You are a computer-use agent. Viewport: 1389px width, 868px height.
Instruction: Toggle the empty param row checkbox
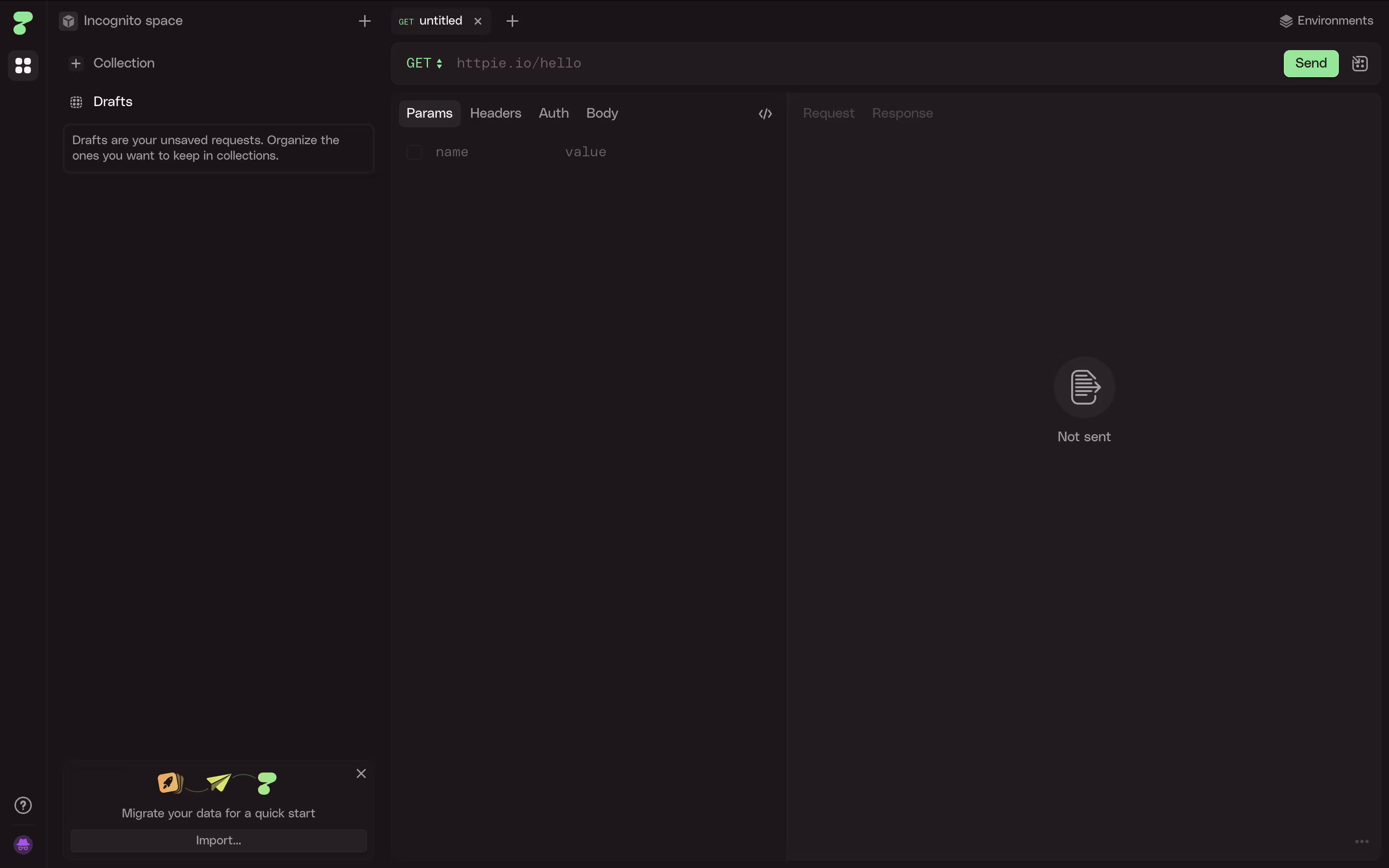click(x=414, y=153)
